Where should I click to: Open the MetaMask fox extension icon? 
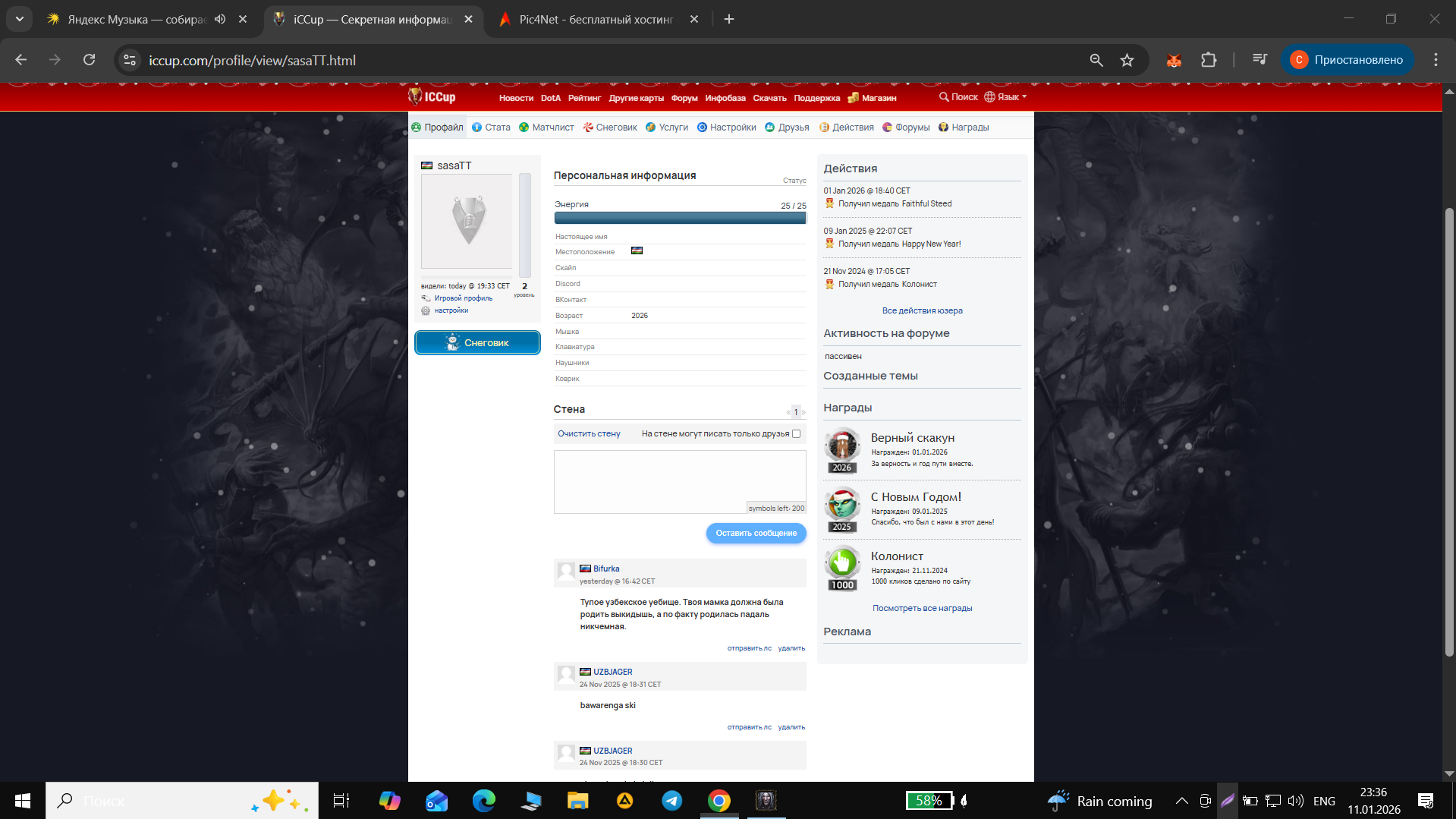coord(1174,60)
